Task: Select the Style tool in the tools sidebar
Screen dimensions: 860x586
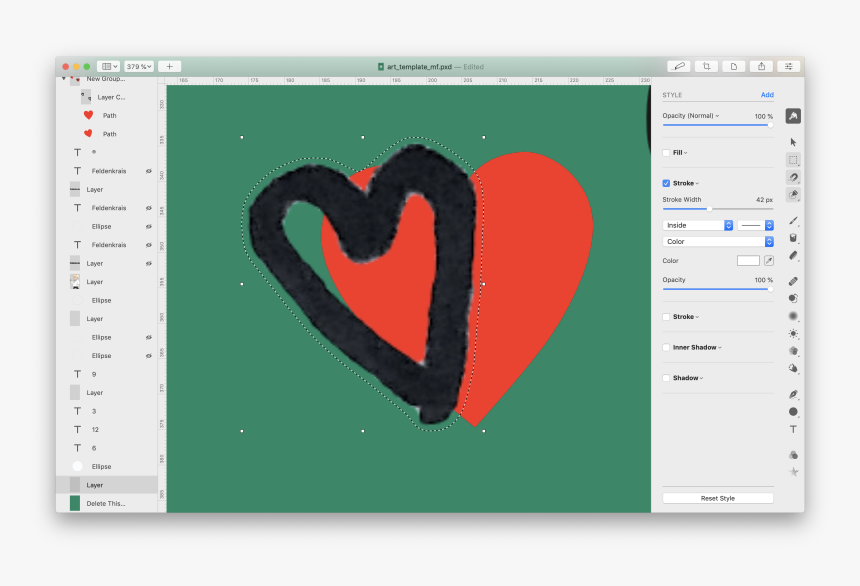Action: pyautogui.click(x=793, y=115)
